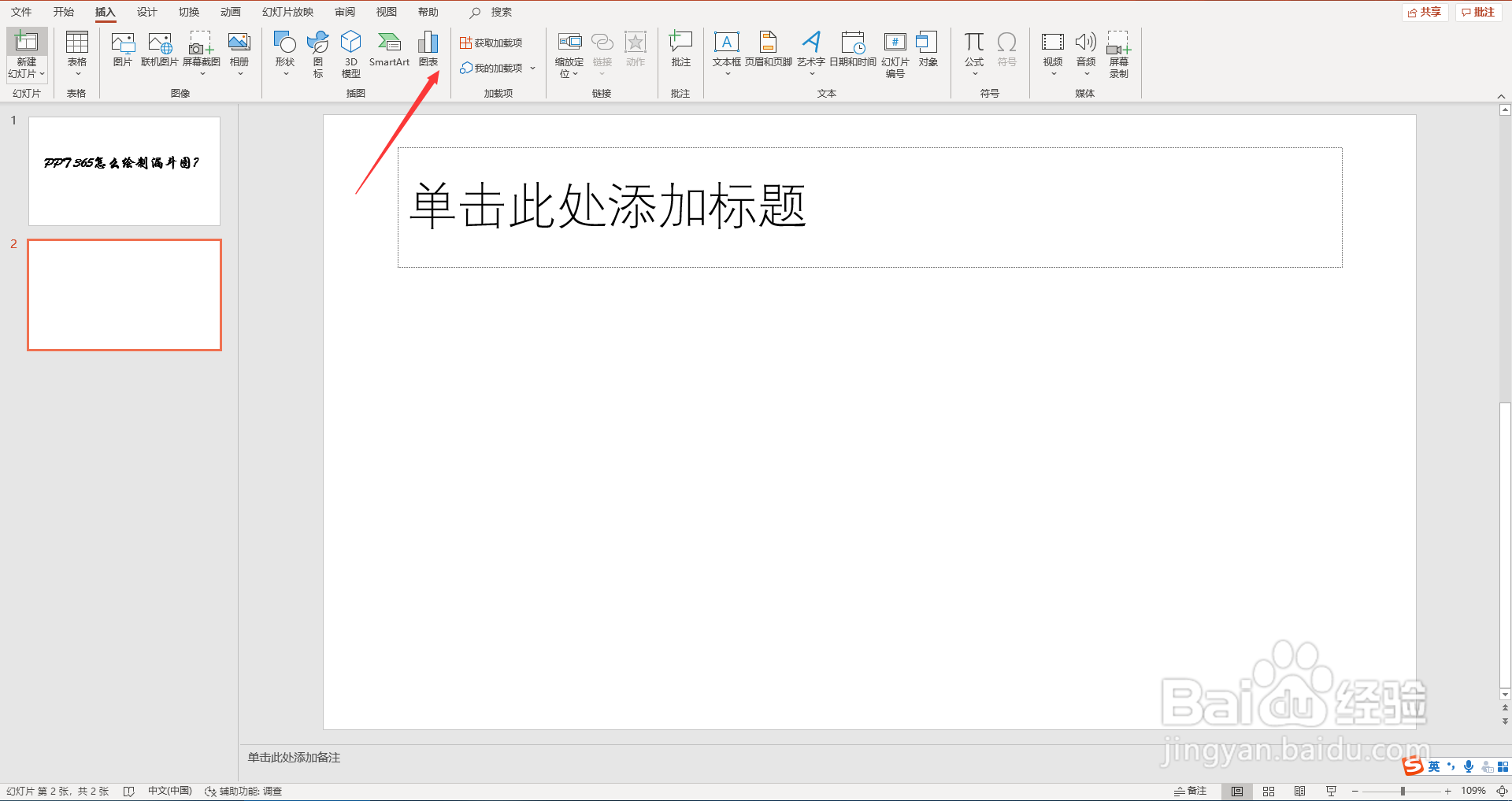
Task: Insert an equation via 公式 icon
Action: [973, 47]
